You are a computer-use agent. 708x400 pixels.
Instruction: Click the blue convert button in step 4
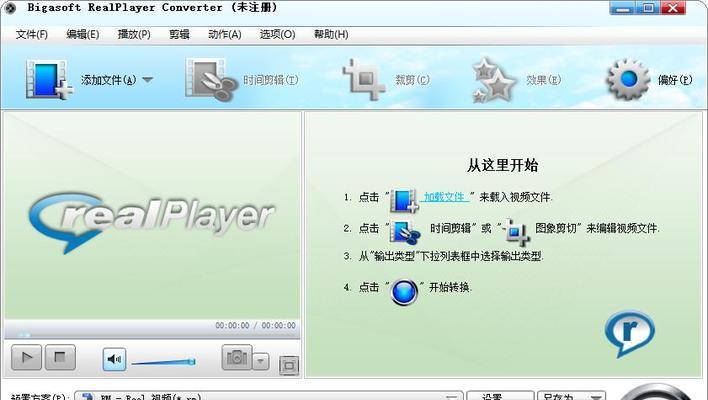[x=404, y=292]
